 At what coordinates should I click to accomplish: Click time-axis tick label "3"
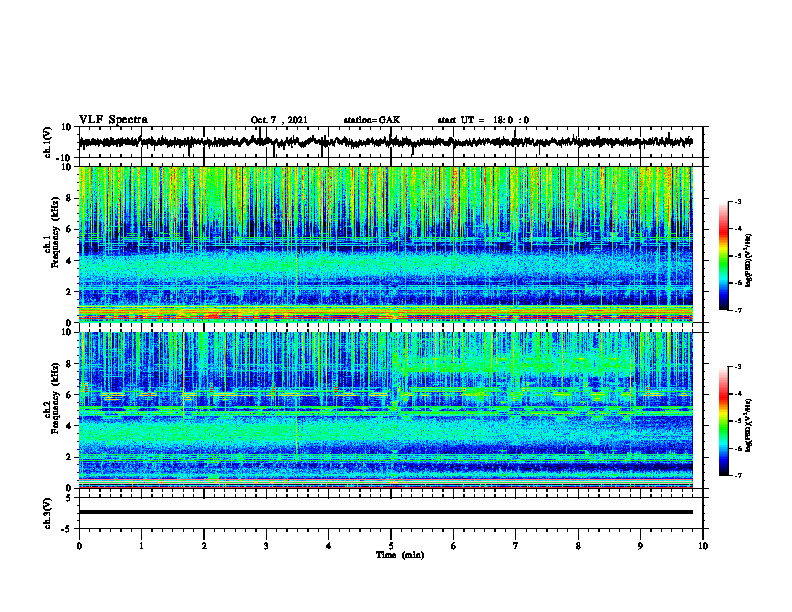(x=266, y=546)
